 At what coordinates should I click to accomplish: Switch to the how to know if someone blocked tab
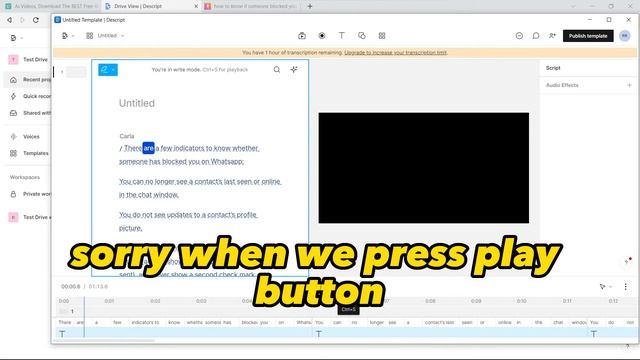251,6
